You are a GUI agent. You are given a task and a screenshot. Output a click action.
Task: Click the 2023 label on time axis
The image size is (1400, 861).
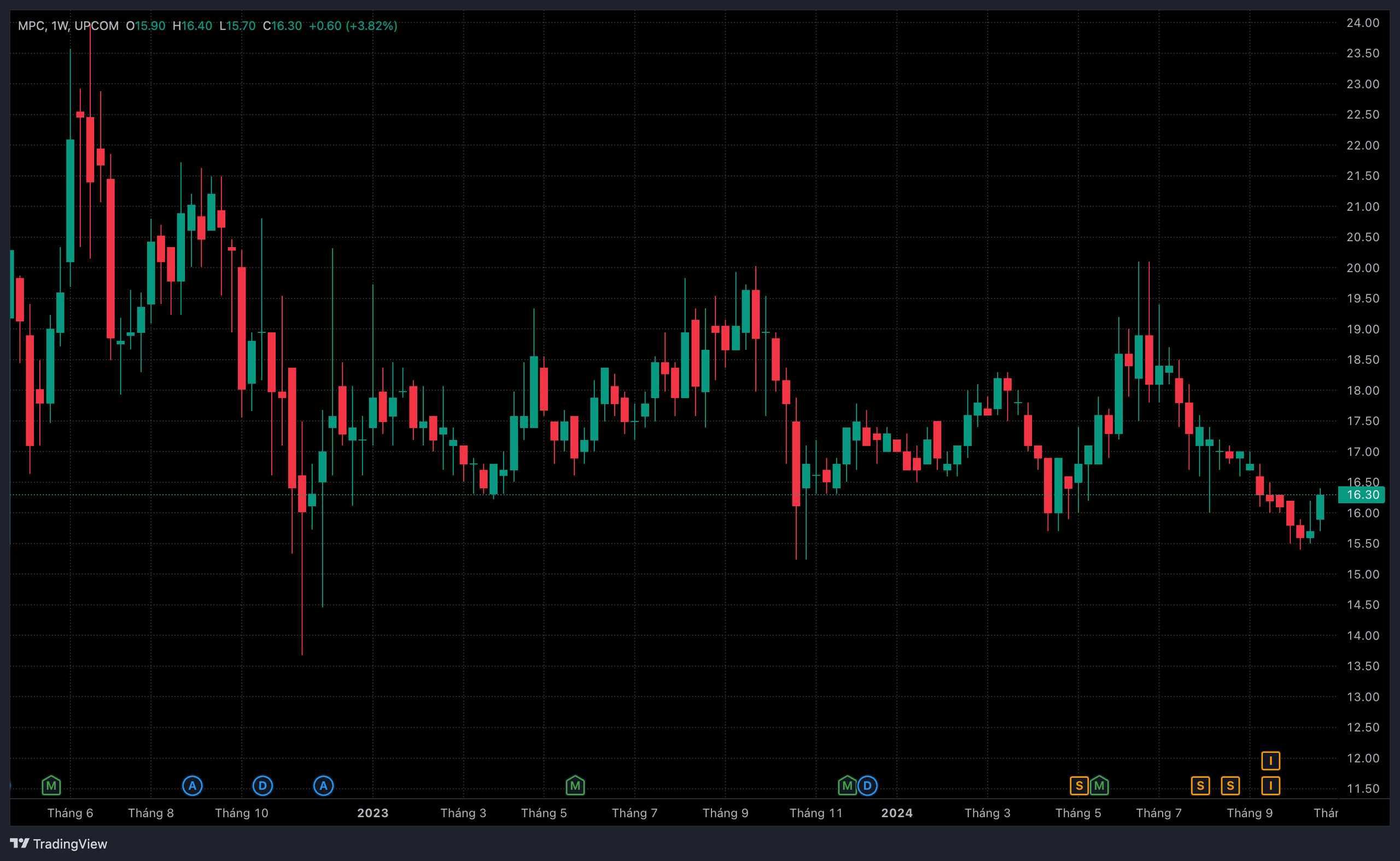click(x=373, y=813)
